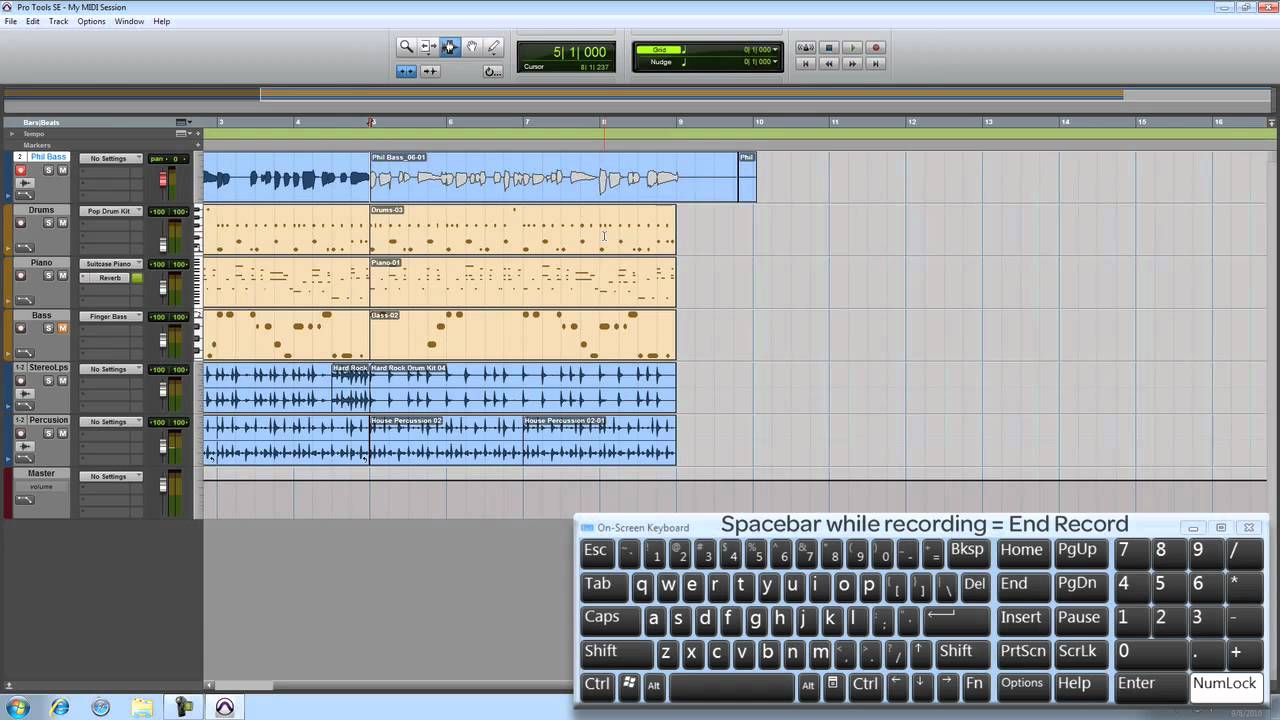1280x720 pixels.
Task: Click the Phil Bass track volume fader
Action: [x=164, y=181]
